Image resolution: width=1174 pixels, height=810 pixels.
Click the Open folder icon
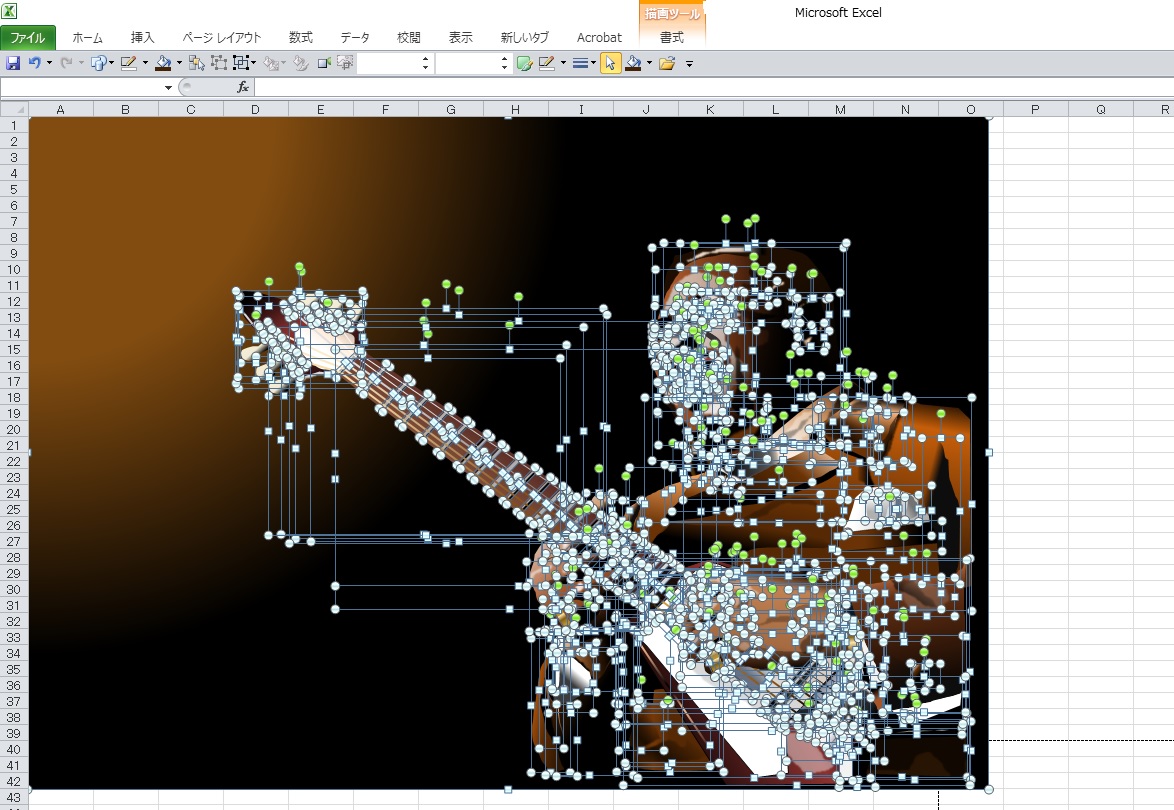(x=667, y=64)
